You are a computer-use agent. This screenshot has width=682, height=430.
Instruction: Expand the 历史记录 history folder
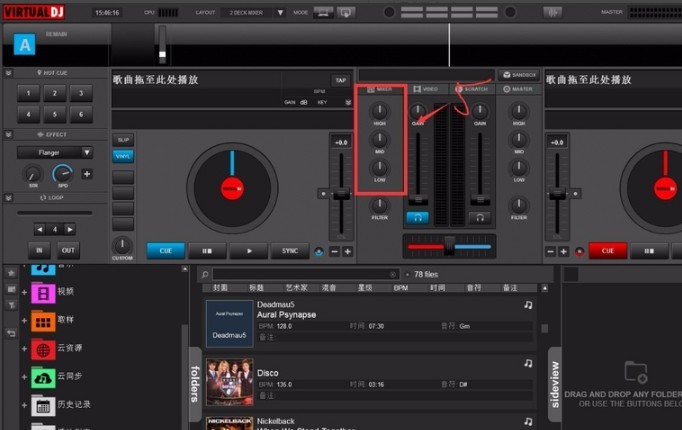(24, 405)
